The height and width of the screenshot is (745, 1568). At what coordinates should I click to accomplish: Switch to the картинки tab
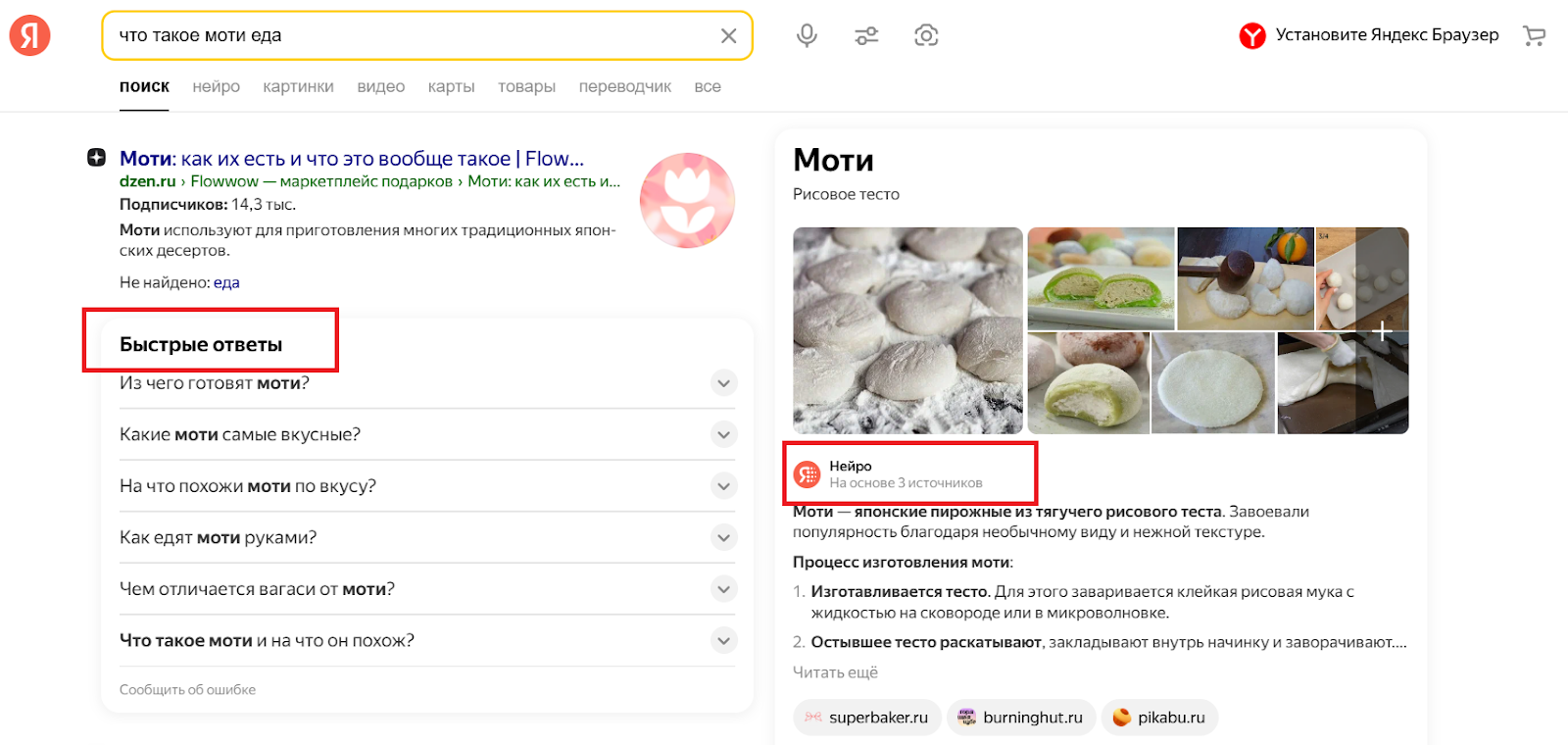298,86
